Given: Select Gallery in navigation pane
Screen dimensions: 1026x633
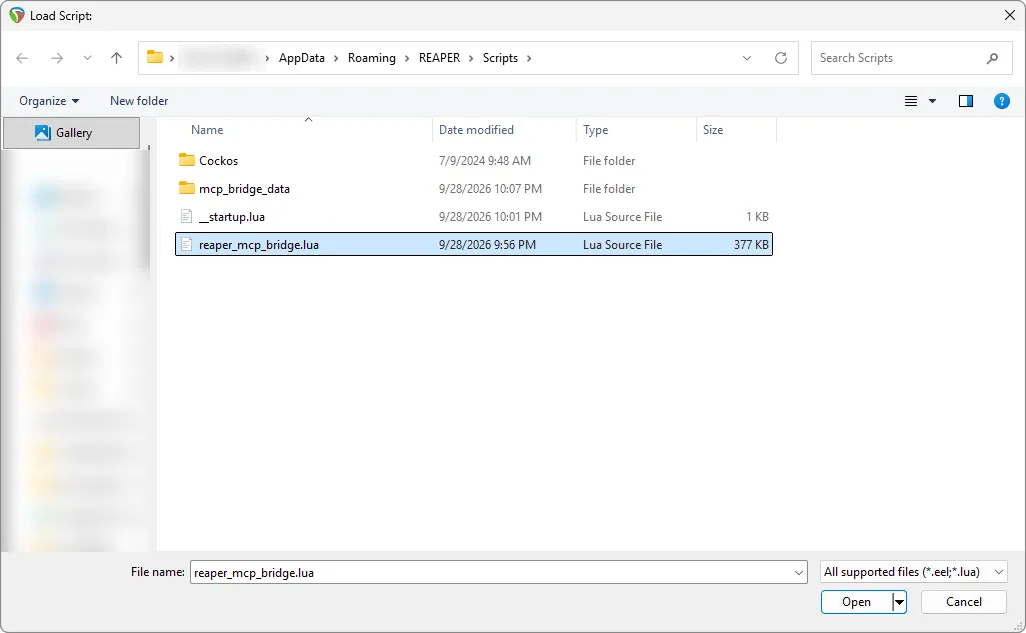Looking at the screenshot, I should point(72,133).
